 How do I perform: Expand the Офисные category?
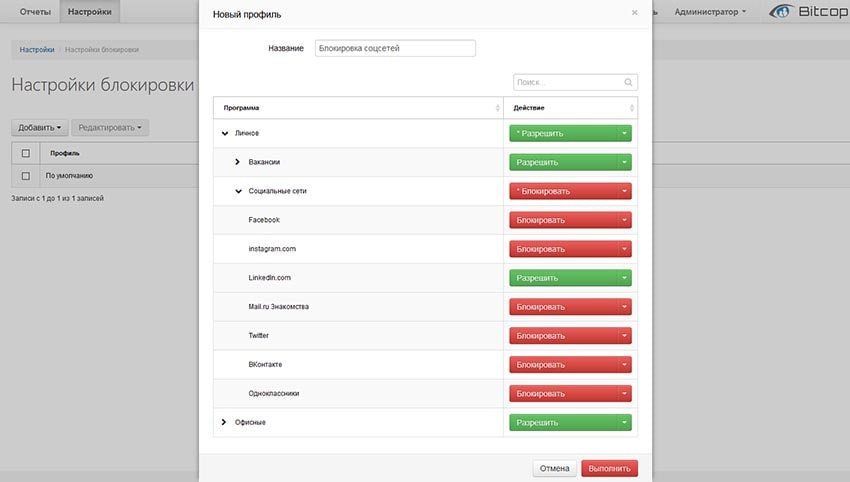click(x=223, y=422)
